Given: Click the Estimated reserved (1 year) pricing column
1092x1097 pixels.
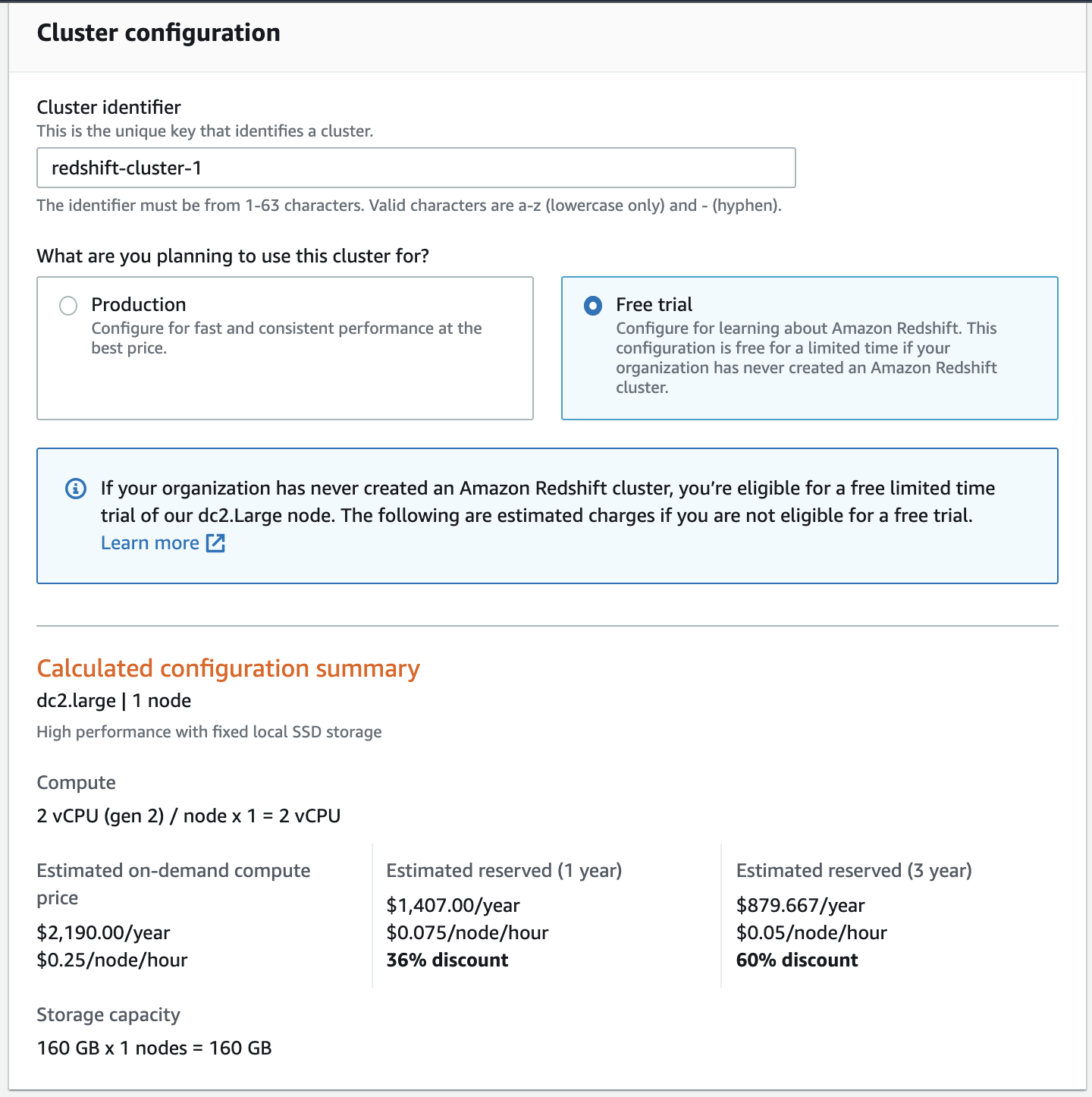Looking at the screenshot, I should [x=504, y=915].
